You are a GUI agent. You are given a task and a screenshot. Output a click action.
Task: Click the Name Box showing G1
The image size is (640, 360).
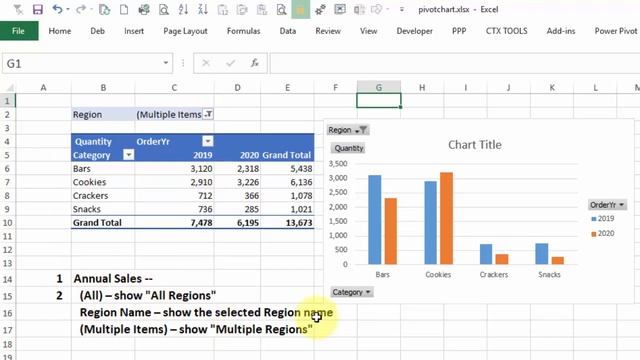[x=82, y=64]
